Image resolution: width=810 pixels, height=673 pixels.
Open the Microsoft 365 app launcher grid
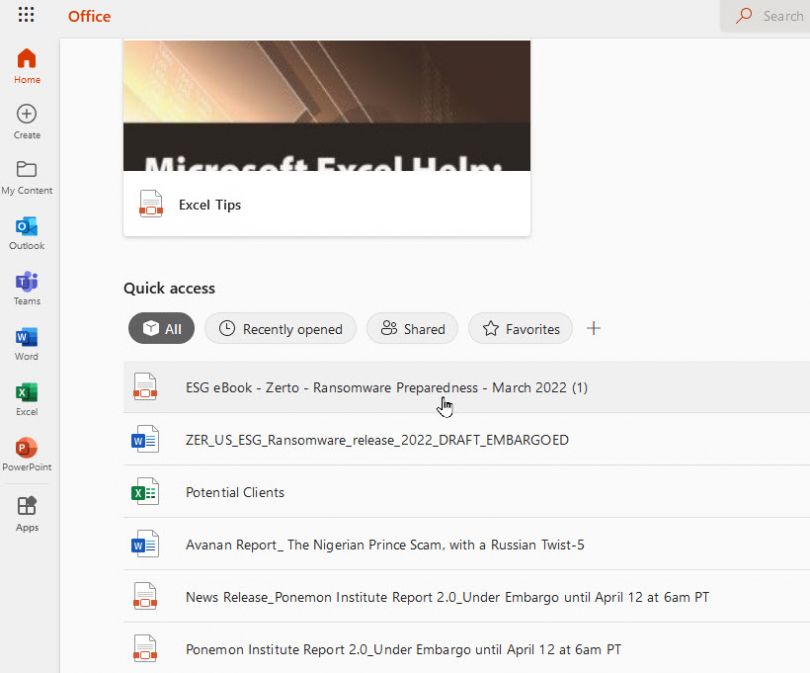pos(26,15)
